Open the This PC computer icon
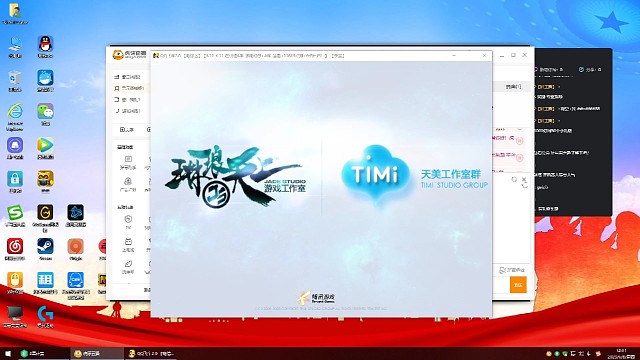This screenshot has width=640, height=360. (x=15, y=44)
